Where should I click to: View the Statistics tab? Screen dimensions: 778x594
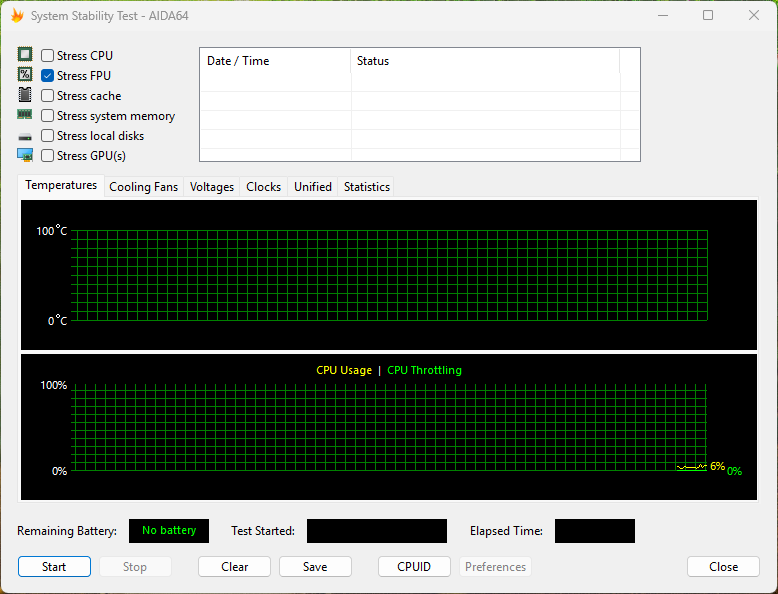(x=367, y=187)
